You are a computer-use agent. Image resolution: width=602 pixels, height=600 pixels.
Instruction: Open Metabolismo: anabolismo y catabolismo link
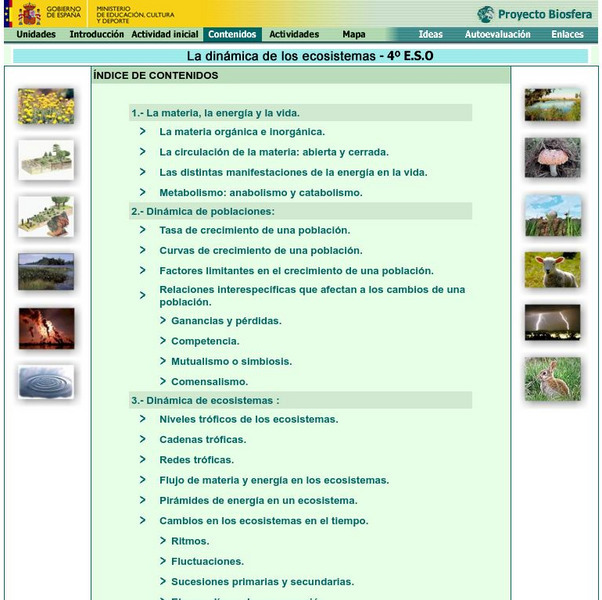261,193
